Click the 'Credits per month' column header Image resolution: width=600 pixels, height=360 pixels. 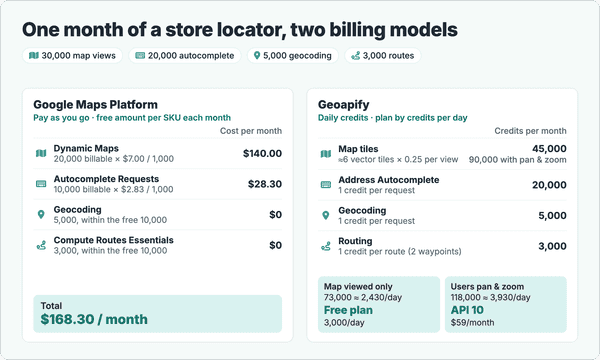click(x=530, y=131)
